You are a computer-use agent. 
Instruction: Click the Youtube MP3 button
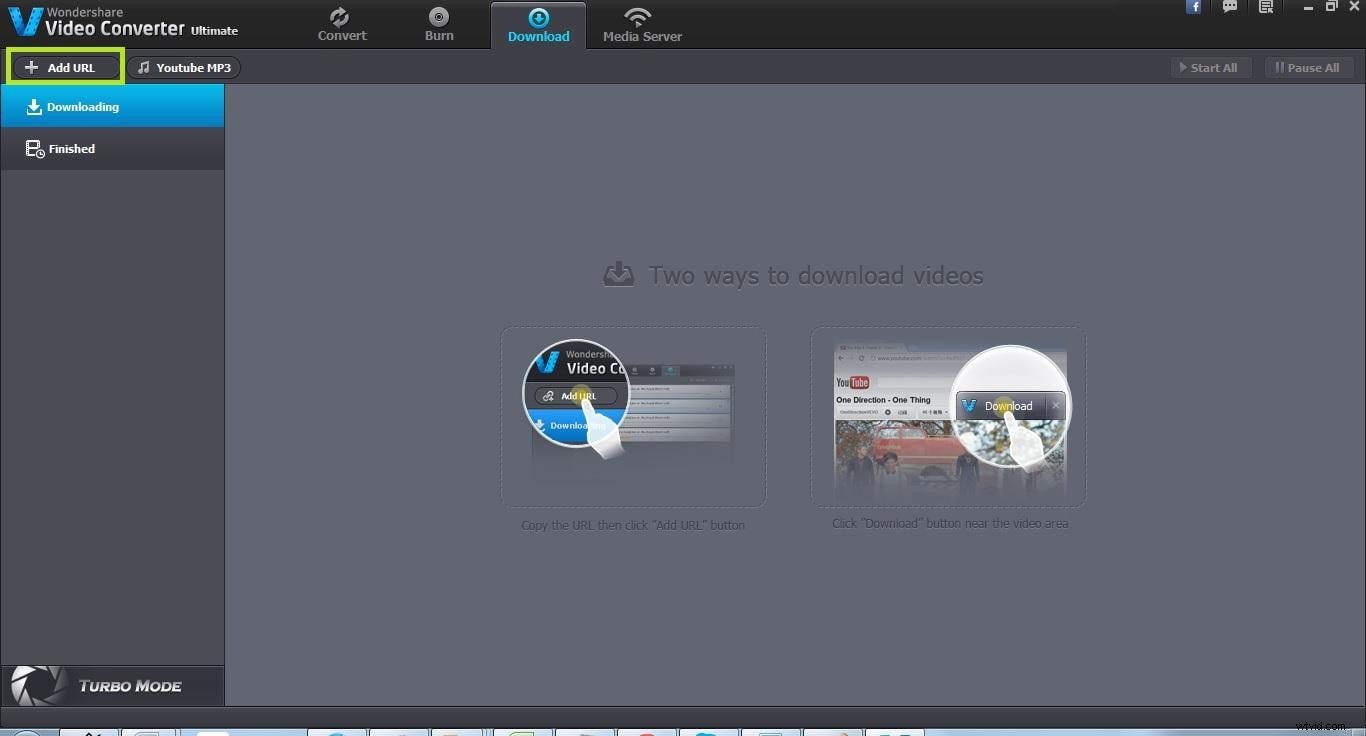click(183, 67)
